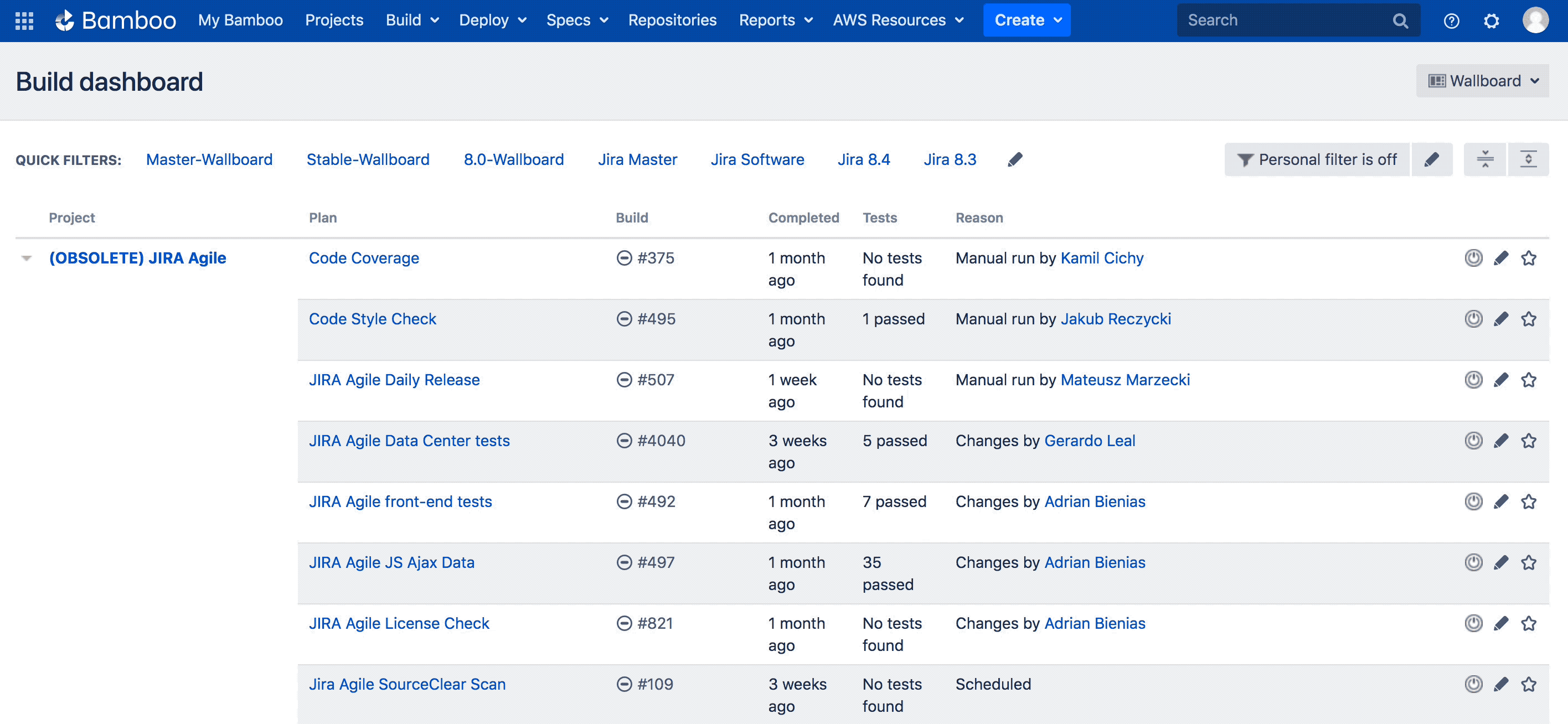Apply the Master-Wallboard quick filter
Viewport: 1568px width, 724px height.
209,159
